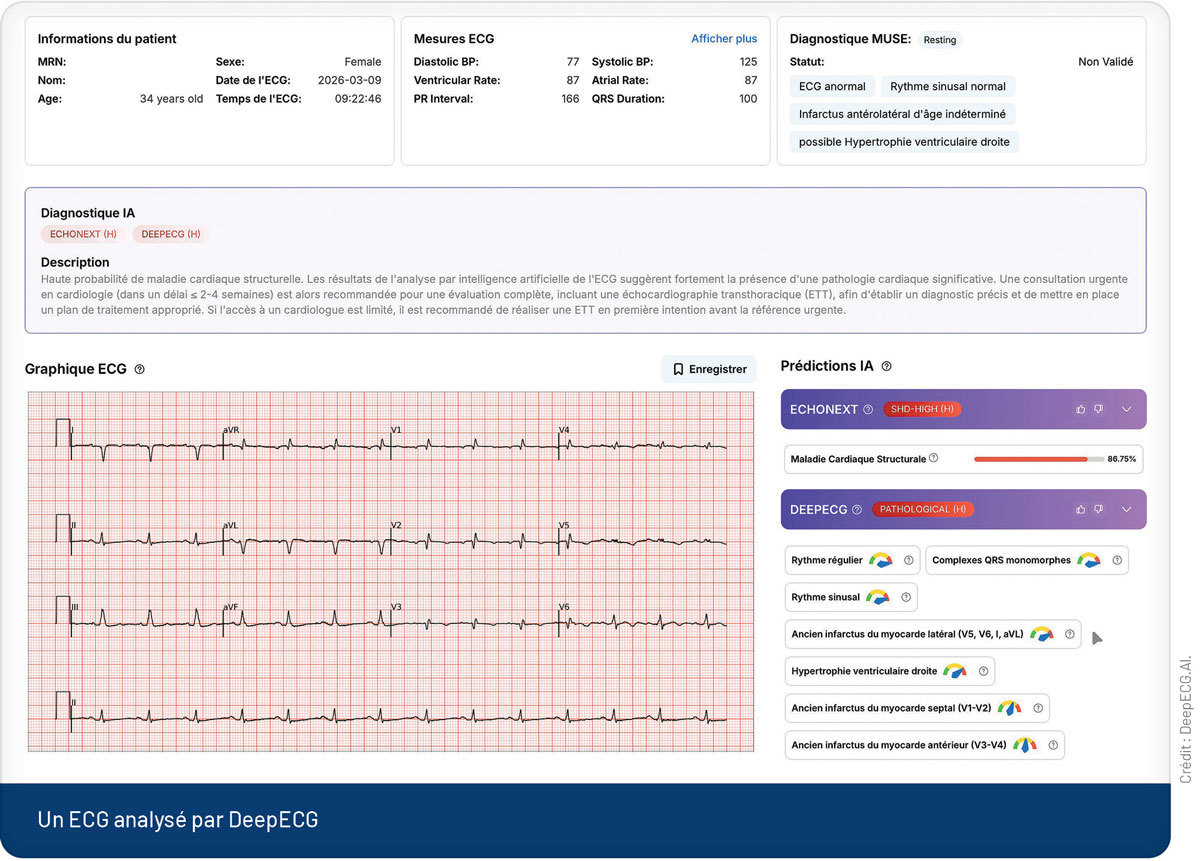
Task: Click the Atrial Rate label
Action: [x=620, y=80]
